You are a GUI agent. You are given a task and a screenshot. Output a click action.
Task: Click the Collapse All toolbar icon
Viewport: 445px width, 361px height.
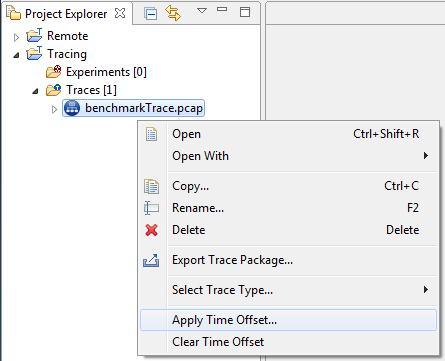click(x=150, y=14)
